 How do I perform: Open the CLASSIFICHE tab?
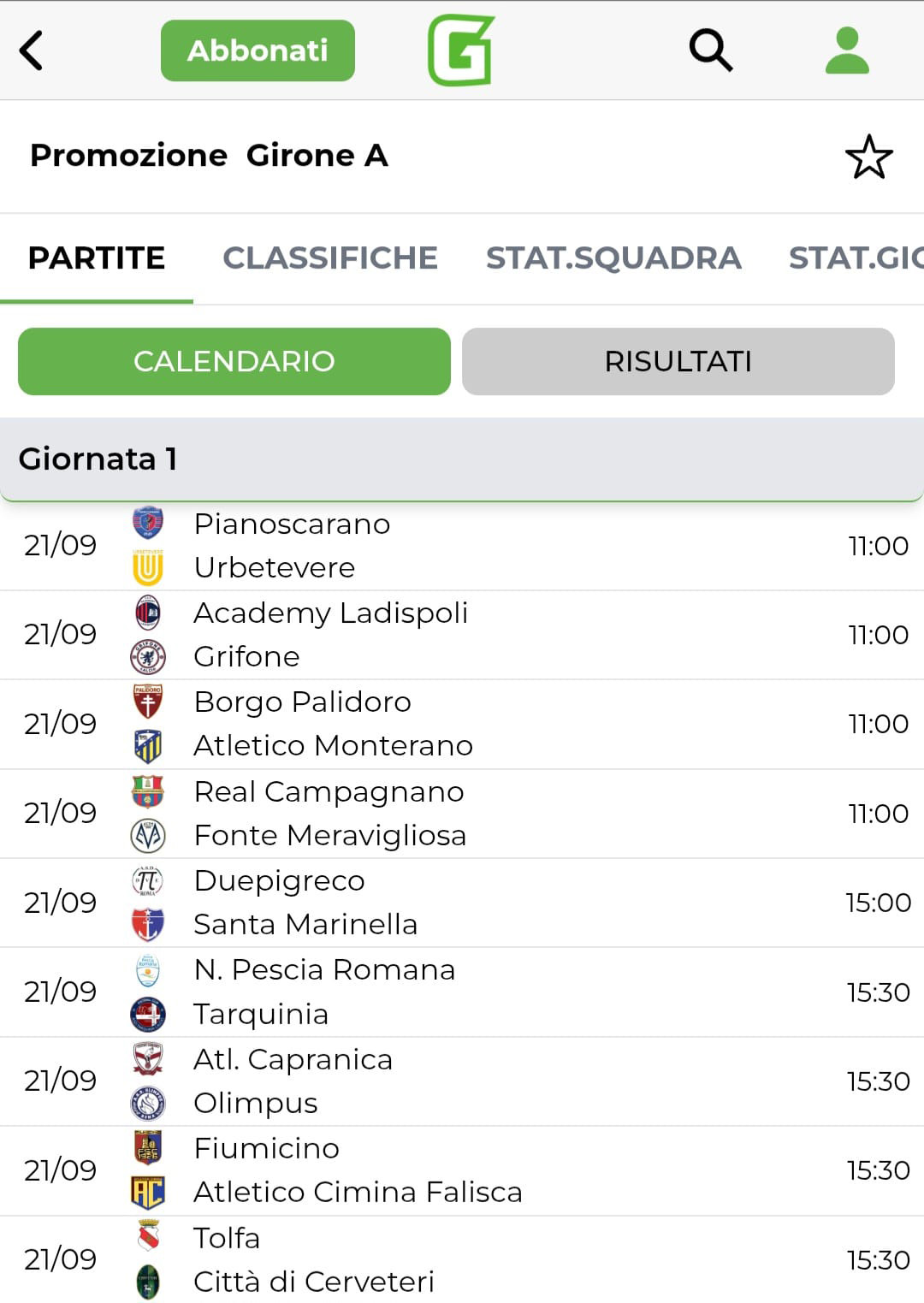click(330, 258)
